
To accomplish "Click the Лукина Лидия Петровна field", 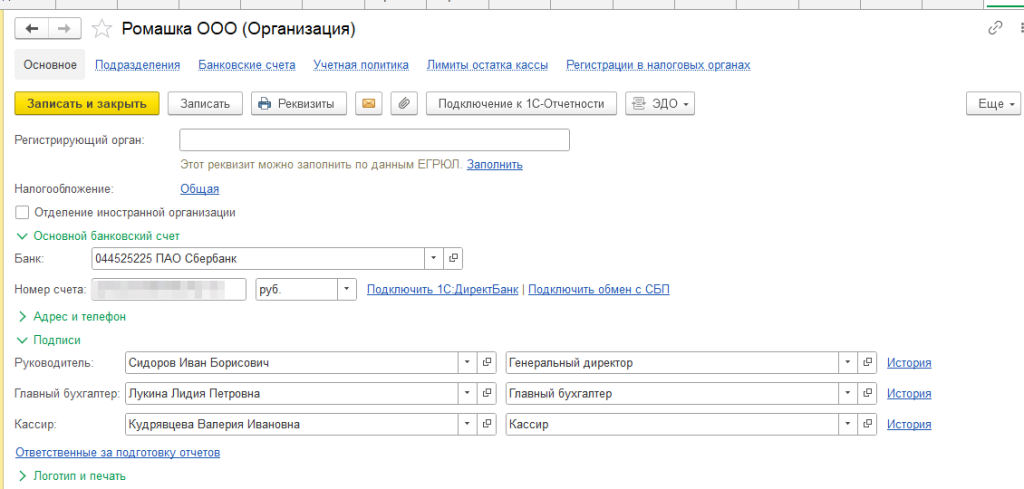I will coord(291,394).
